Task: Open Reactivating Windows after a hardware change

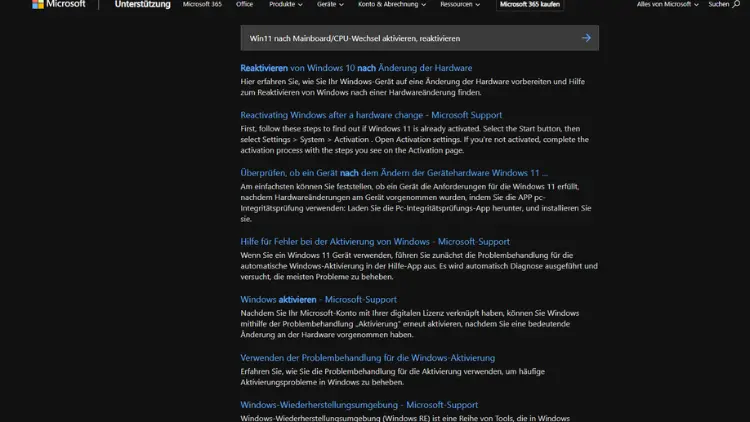Action: [x=371, y=115]
